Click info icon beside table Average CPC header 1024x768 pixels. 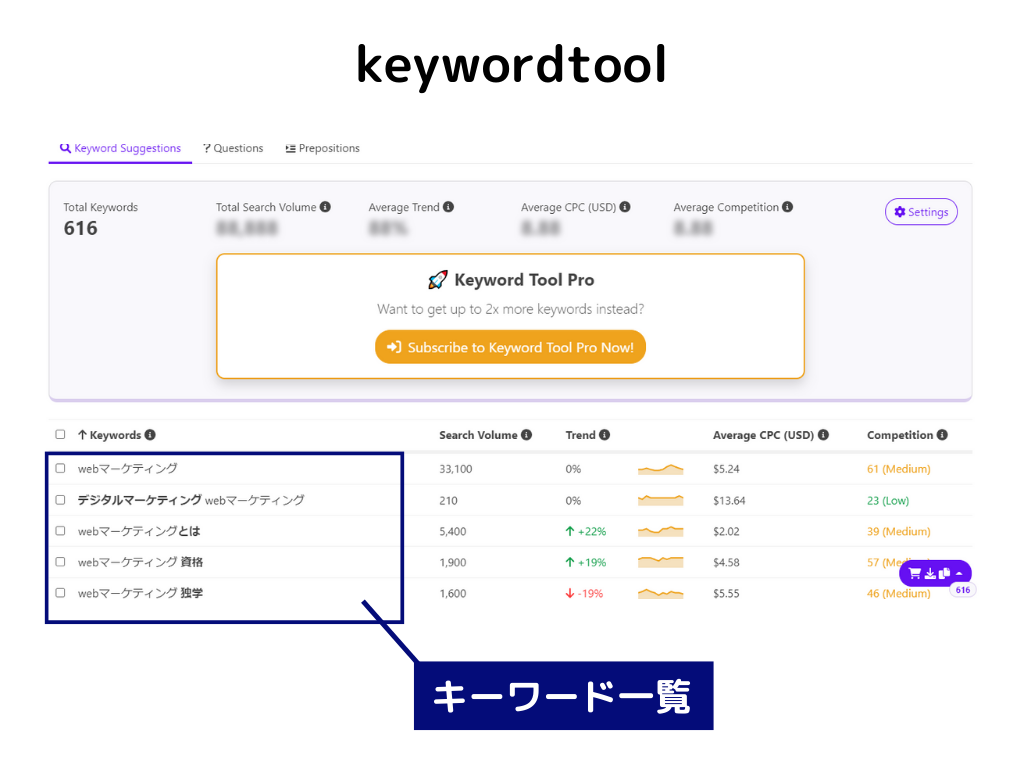[x=824, y=435]
